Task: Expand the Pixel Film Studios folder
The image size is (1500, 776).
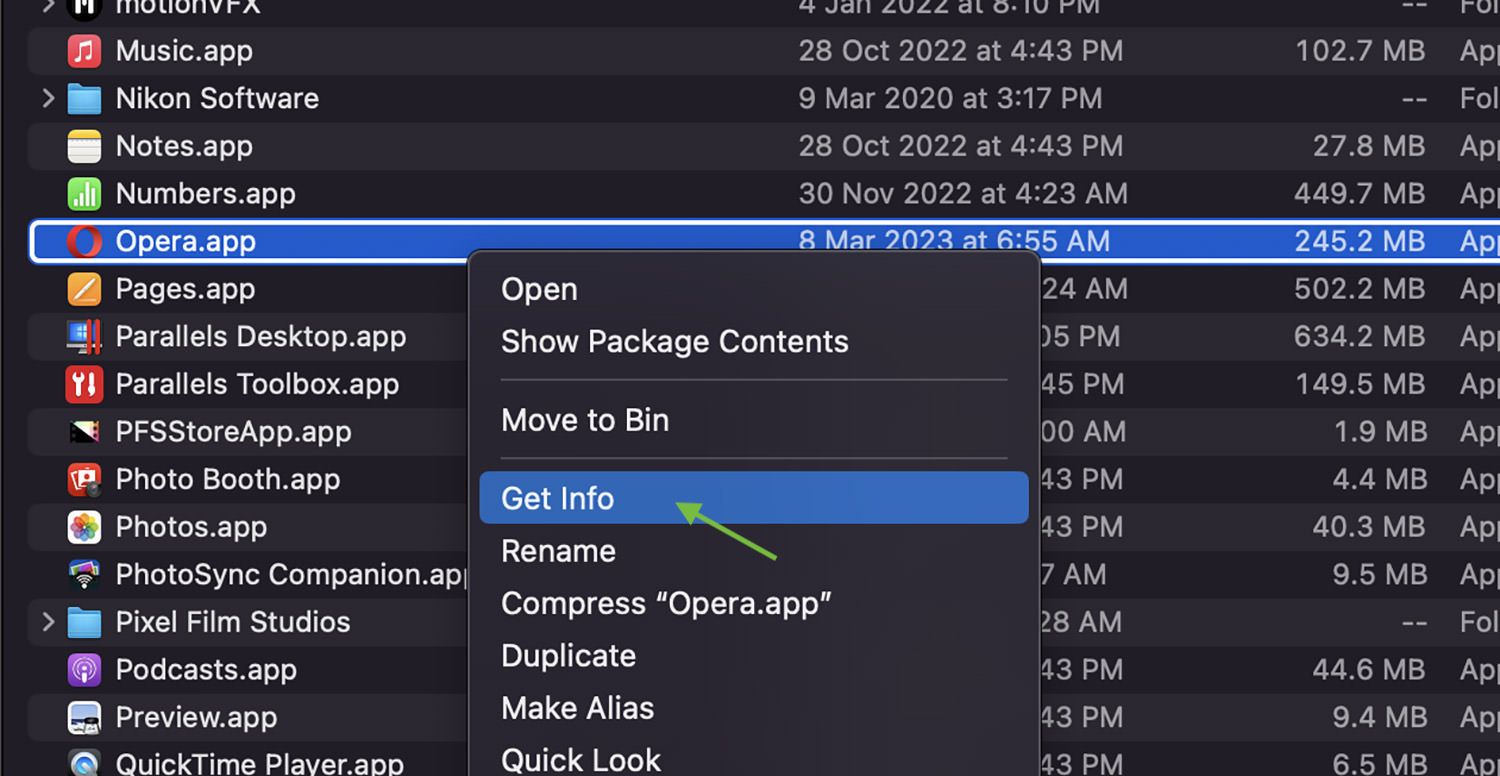Action: [47, 622]
